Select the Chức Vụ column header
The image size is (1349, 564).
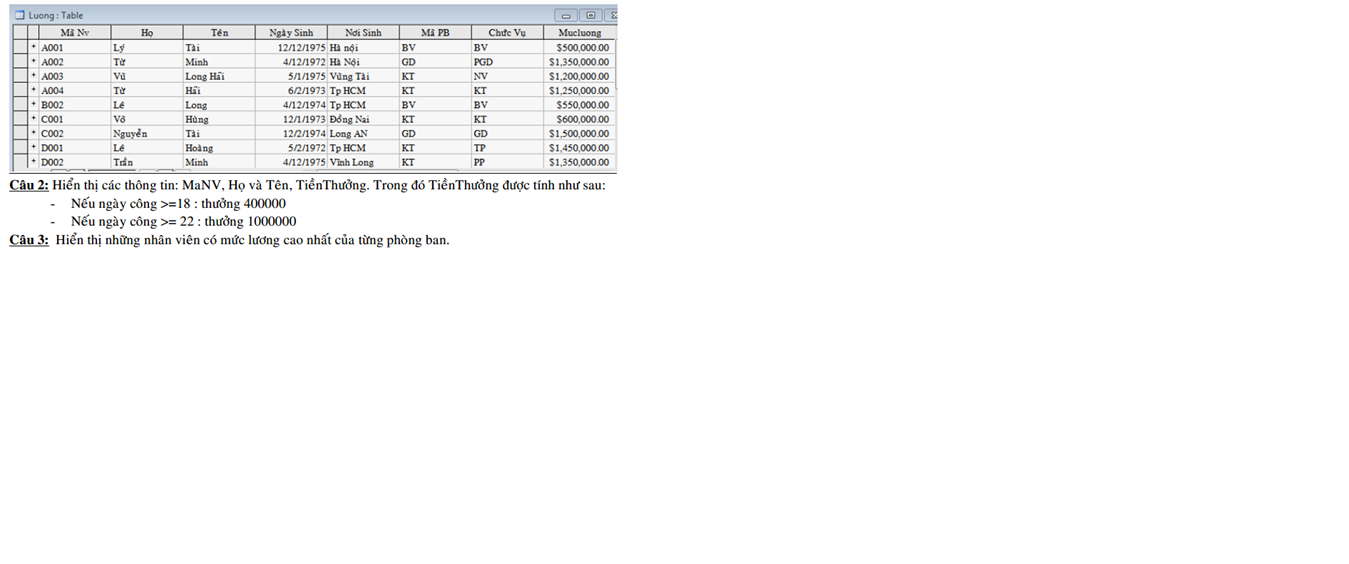coord(507,33)
